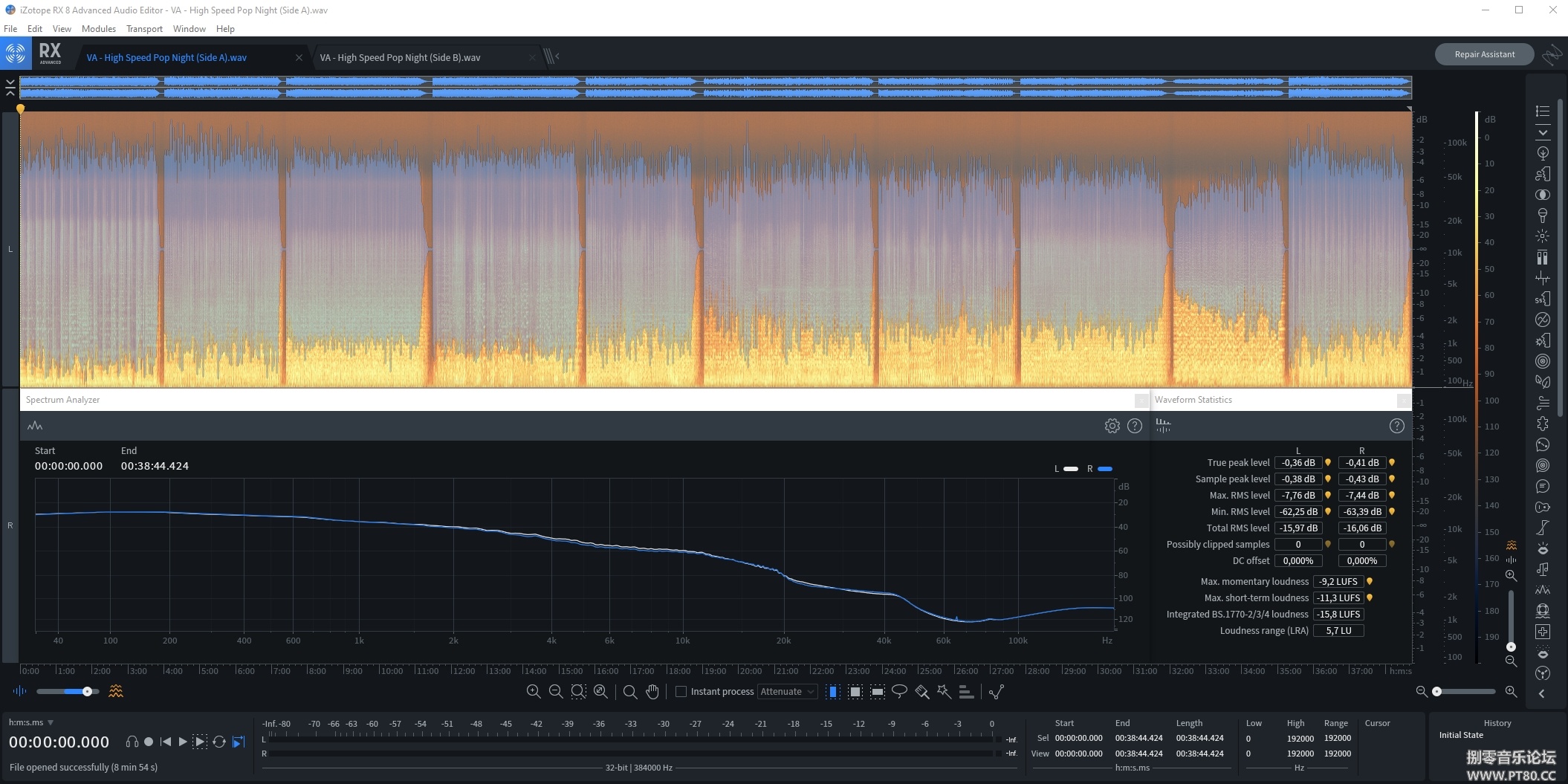1568x784 pixels.
Task: Choose the Brush selection tool
Action: pyautogui.click(x=921, y=692)
